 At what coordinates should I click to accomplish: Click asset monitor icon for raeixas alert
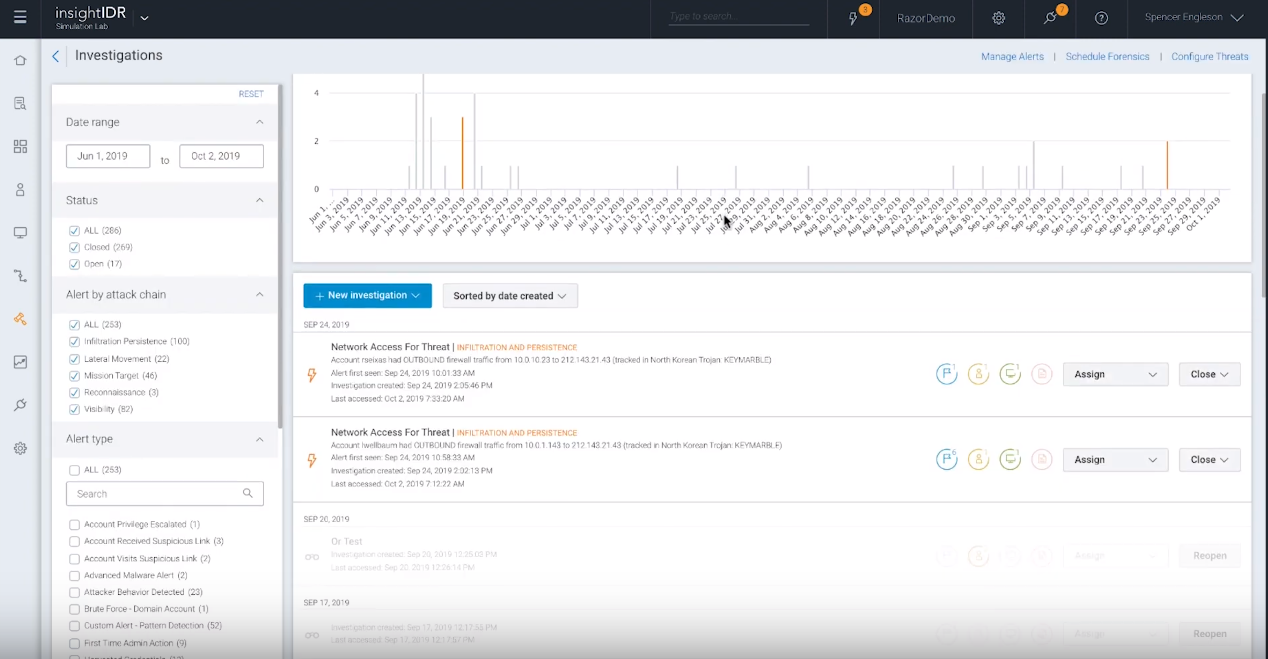tap(1010, 374)
